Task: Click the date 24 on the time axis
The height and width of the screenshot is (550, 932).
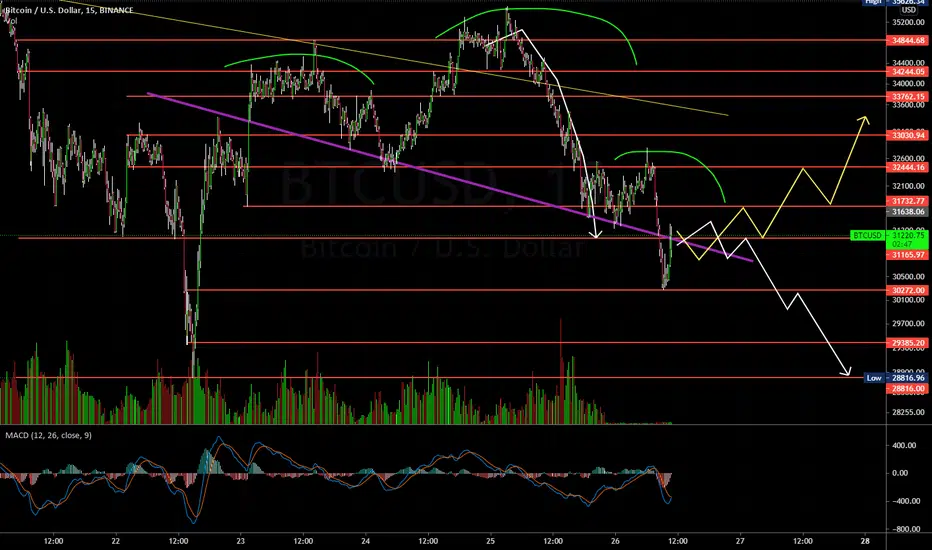Action: click(x=365, y=541)
